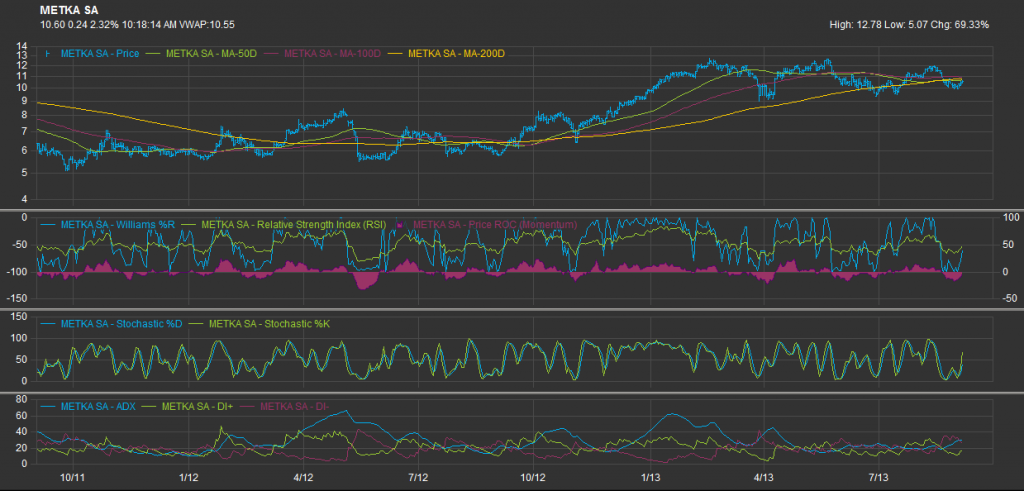This screenshot has width=1024, height=491.
Task: Click the 60 label on ADX axis
Action: pos(22,416)
